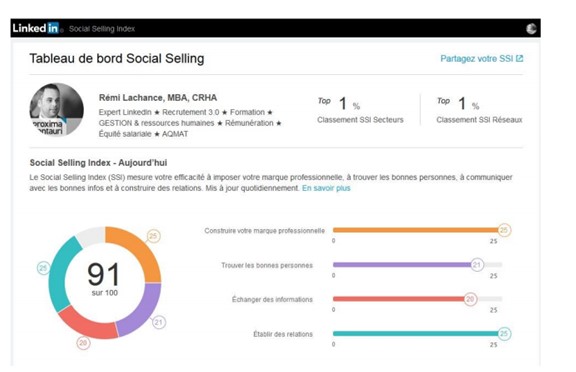Click the Tableau de bord Social Selling title
This screenshot has height=372, width=576.
point(117,58)
